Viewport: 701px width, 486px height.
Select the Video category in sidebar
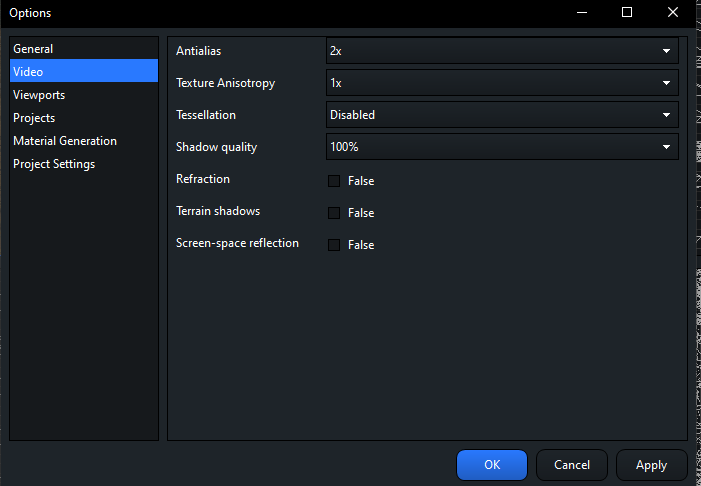coord(28,72)
